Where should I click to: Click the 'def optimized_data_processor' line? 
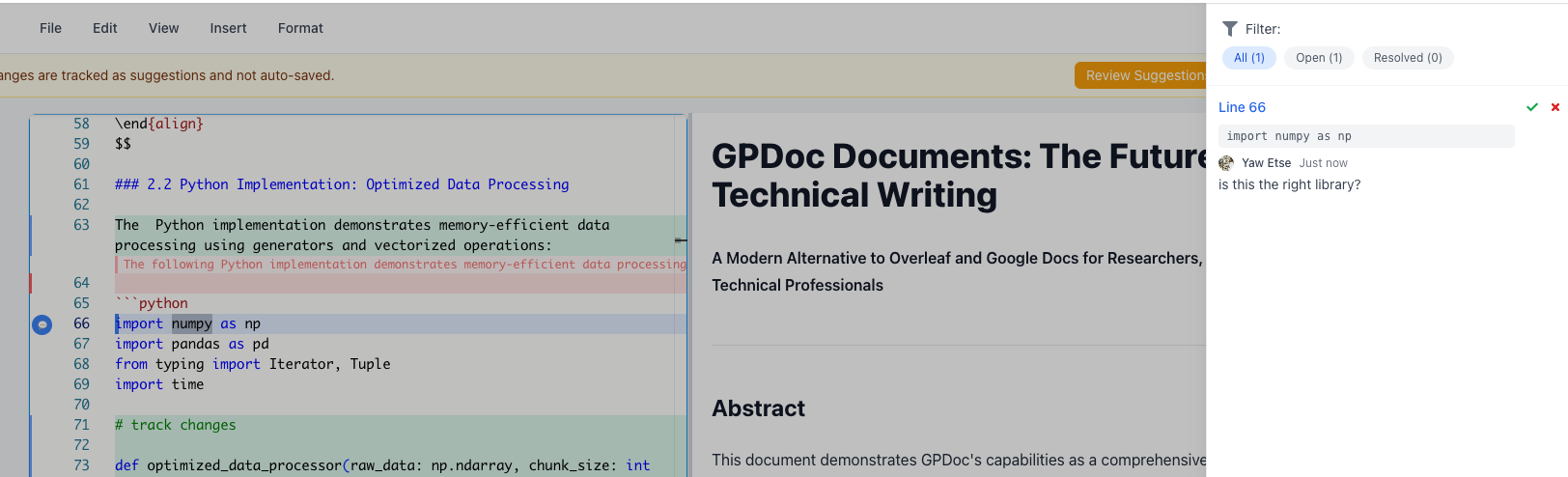point(382,465)
